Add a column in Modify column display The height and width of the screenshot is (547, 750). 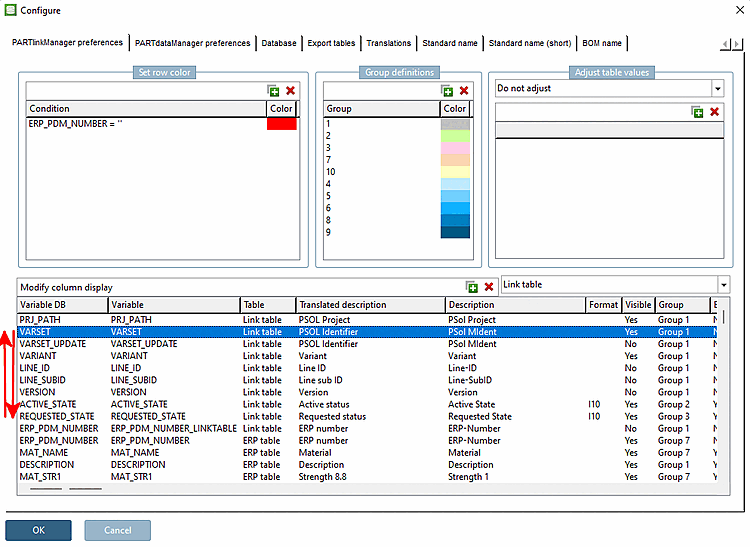click(x=472, y=287)
